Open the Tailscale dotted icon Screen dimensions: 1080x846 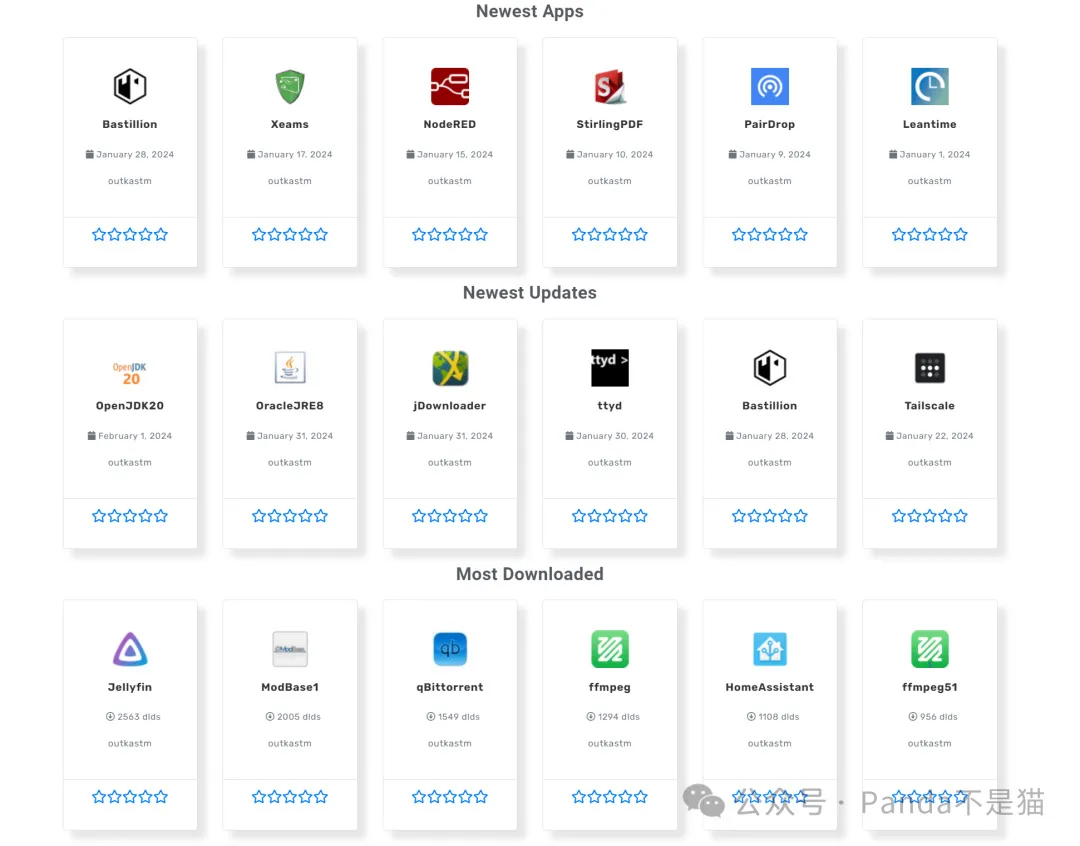click(929, 367)
